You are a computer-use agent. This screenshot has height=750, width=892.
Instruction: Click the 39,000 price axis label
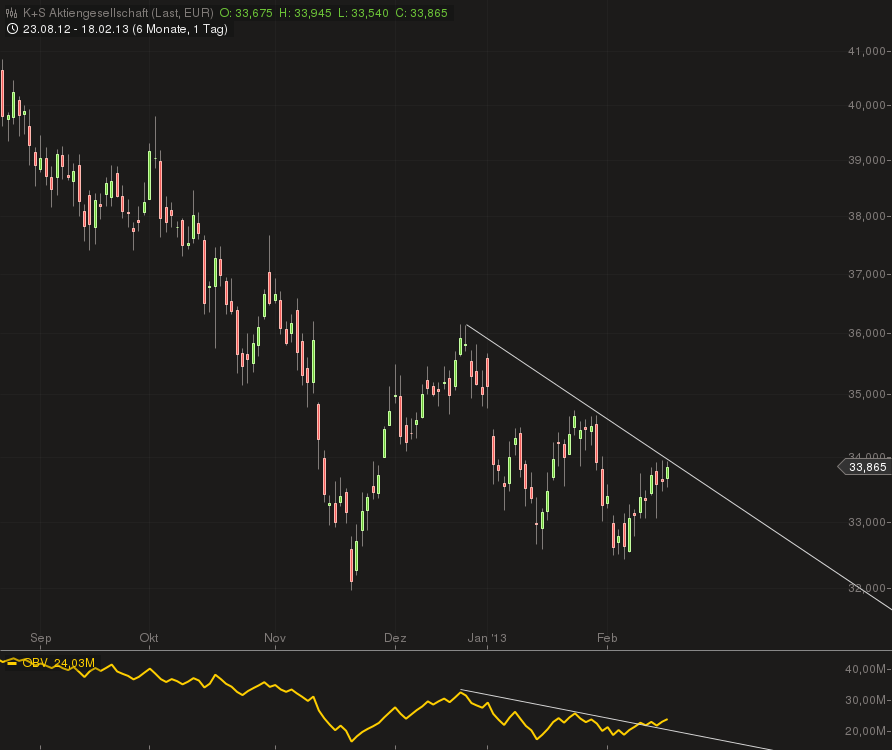click(x=866, y=160)
